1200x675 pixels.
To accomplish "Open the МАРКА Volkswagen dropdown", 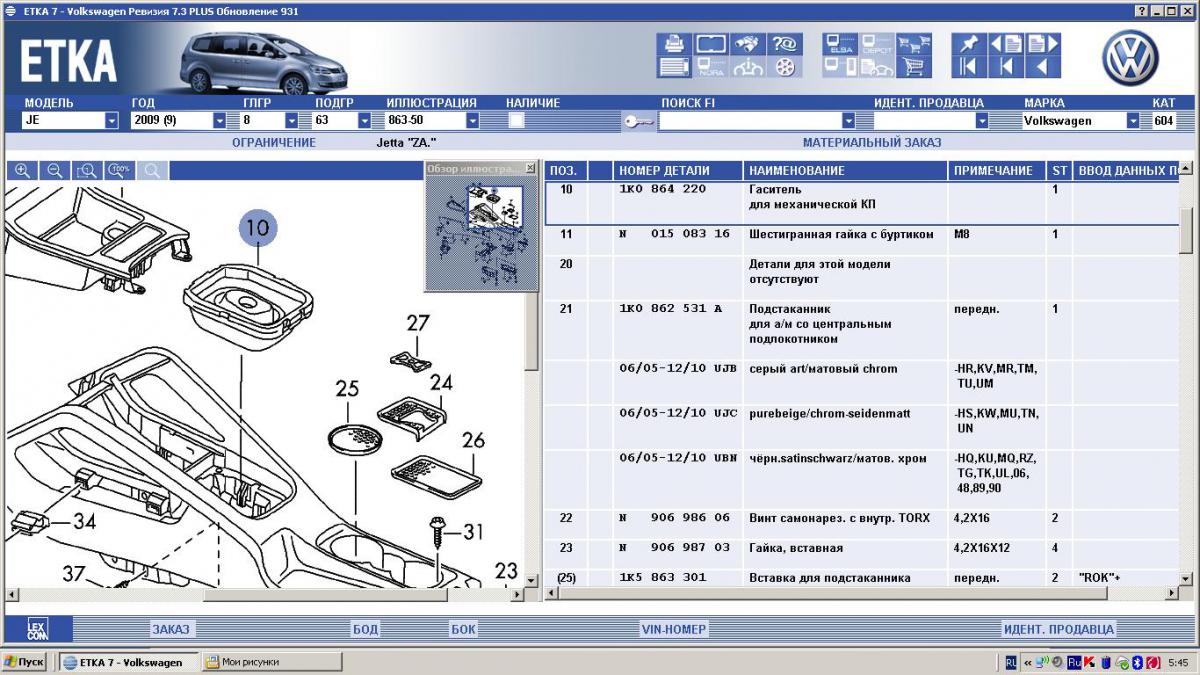I will click(x=1133, y=121).
